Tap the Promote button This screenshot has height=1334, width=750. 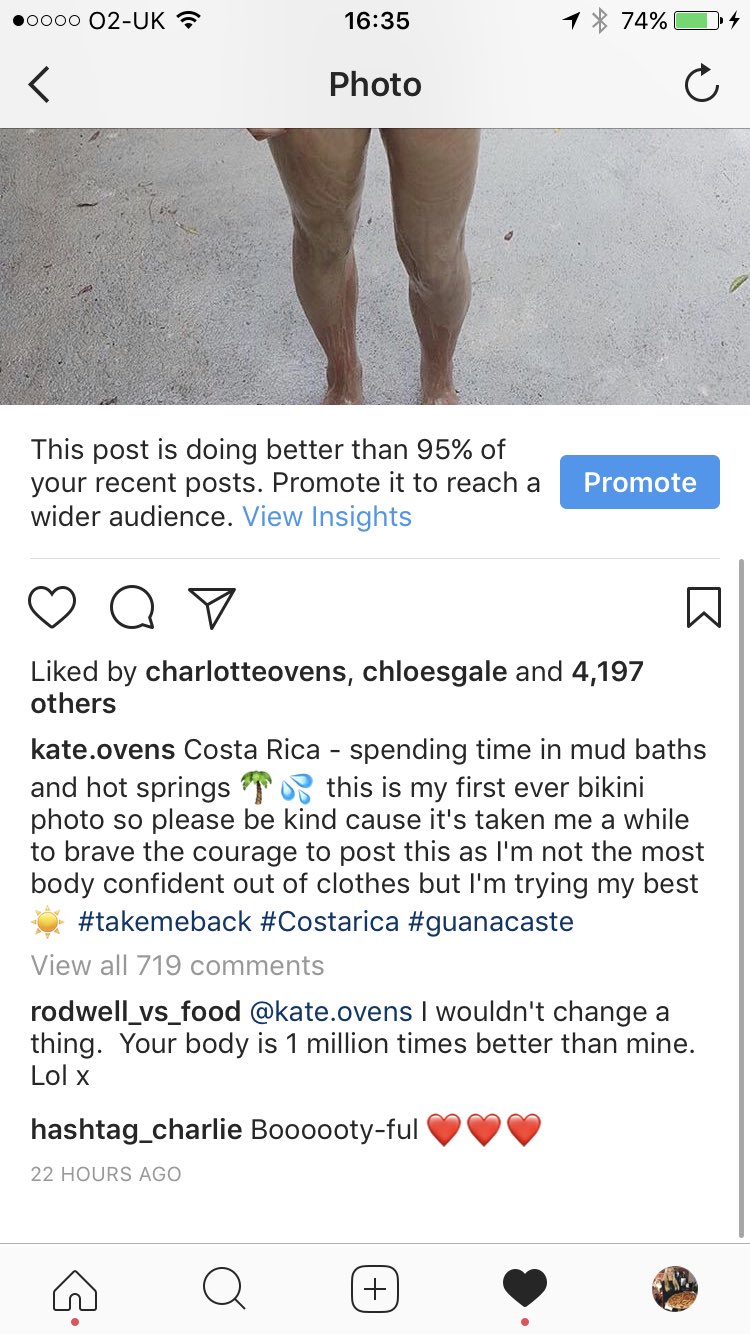tap(639, 481)
